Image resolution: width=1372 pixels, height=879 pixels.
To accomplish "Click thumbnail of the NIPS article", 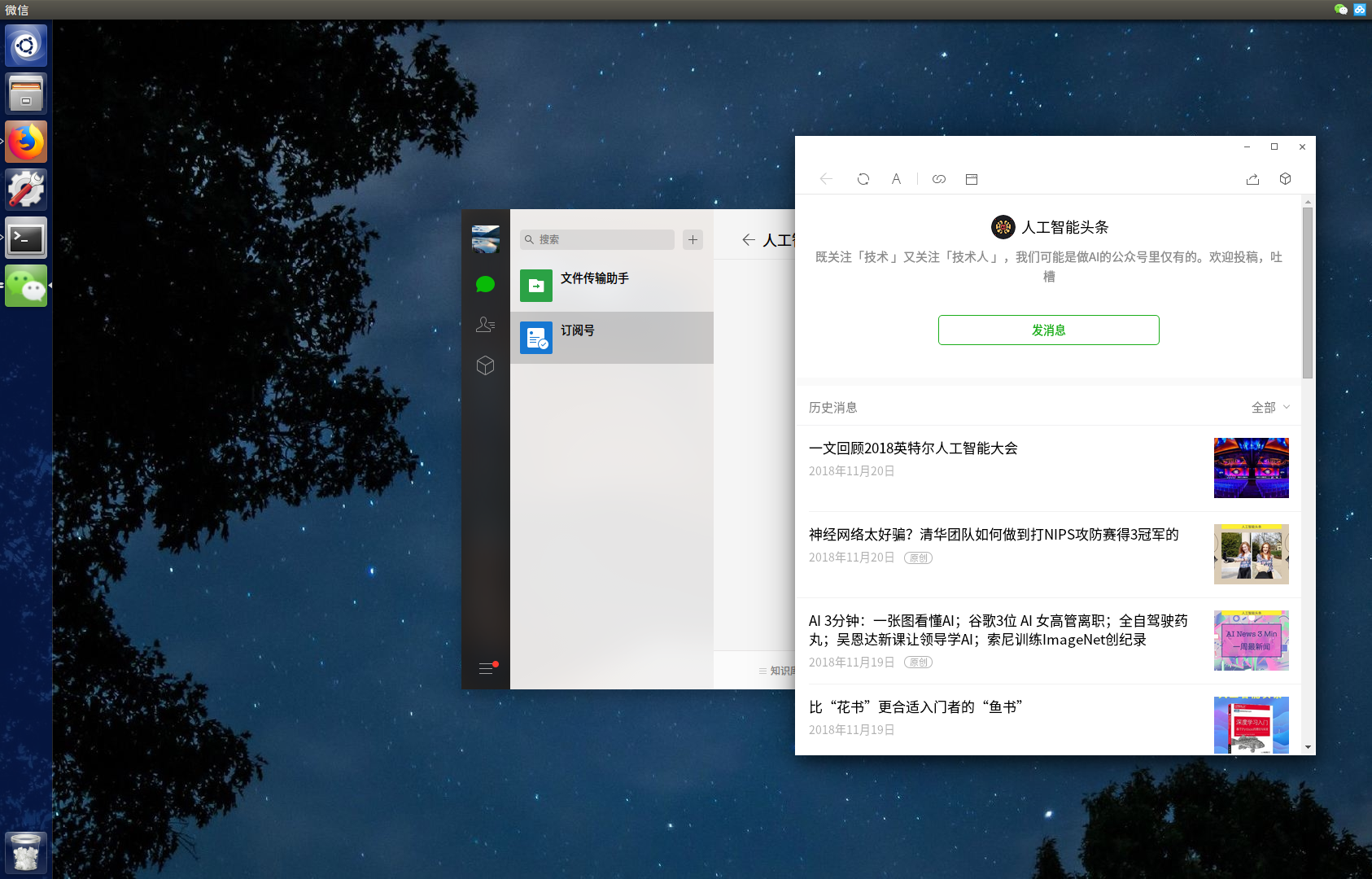I will (1252, 554).
